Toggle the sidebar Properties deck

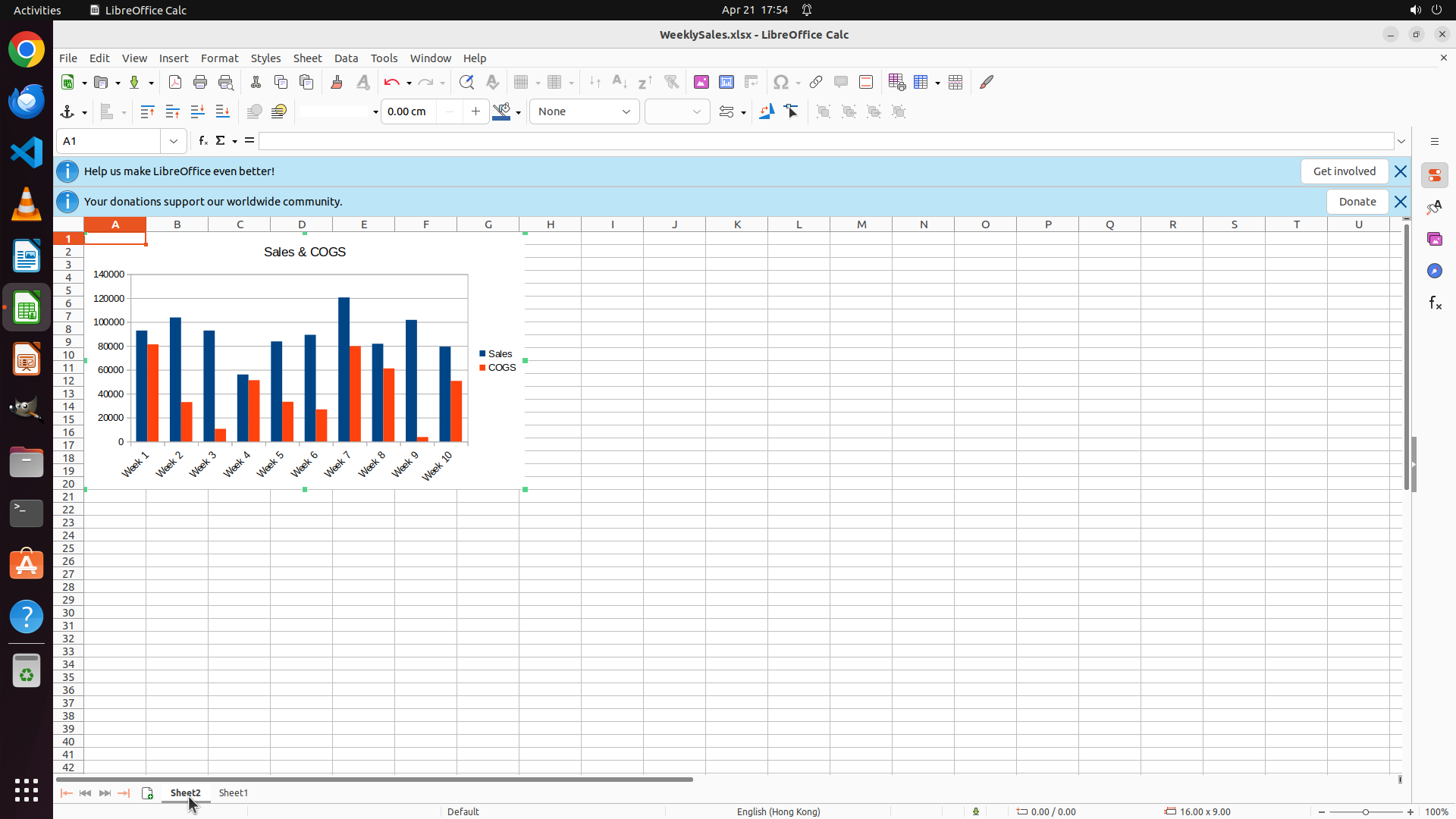[x=1434, y=175]
